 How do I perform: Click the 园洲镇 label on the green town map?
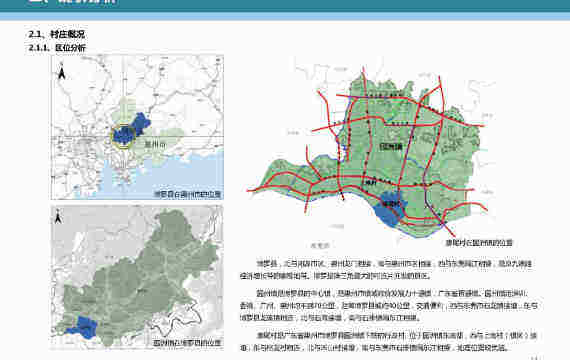click(x=391, y=147)
